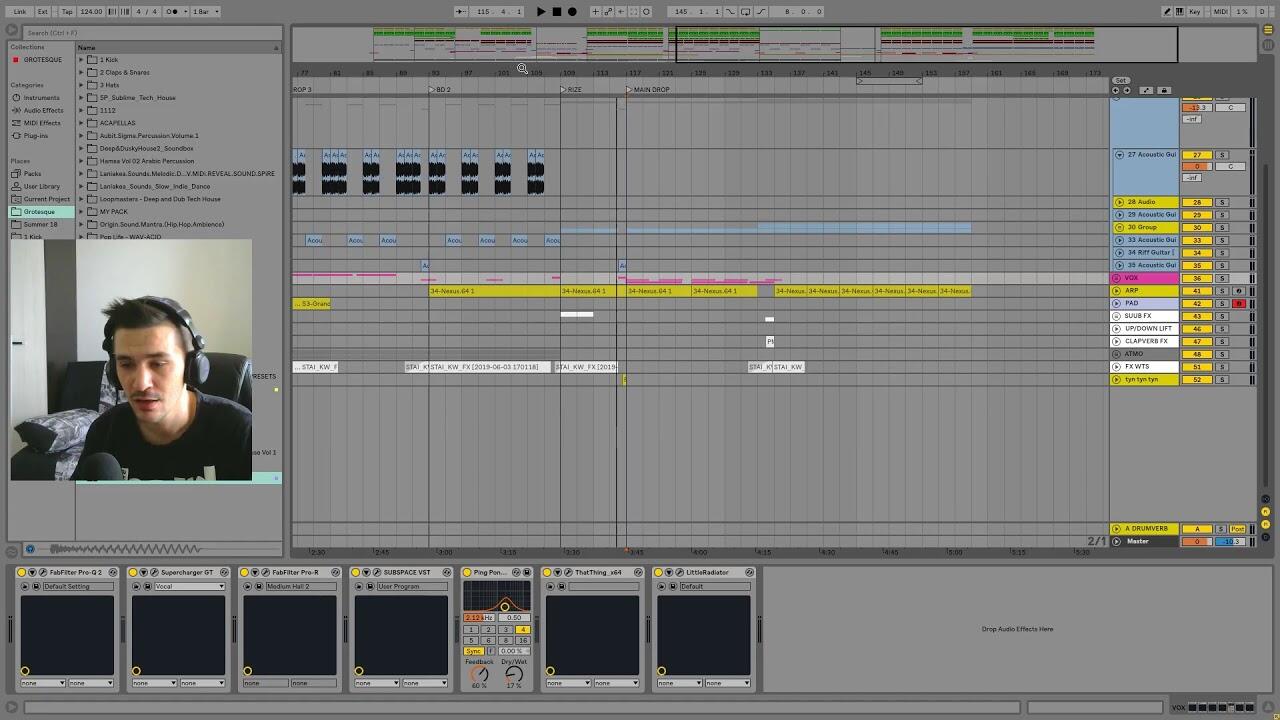Select Audio Effects in browser categories

pyautogui.click(x=43, y=110)
